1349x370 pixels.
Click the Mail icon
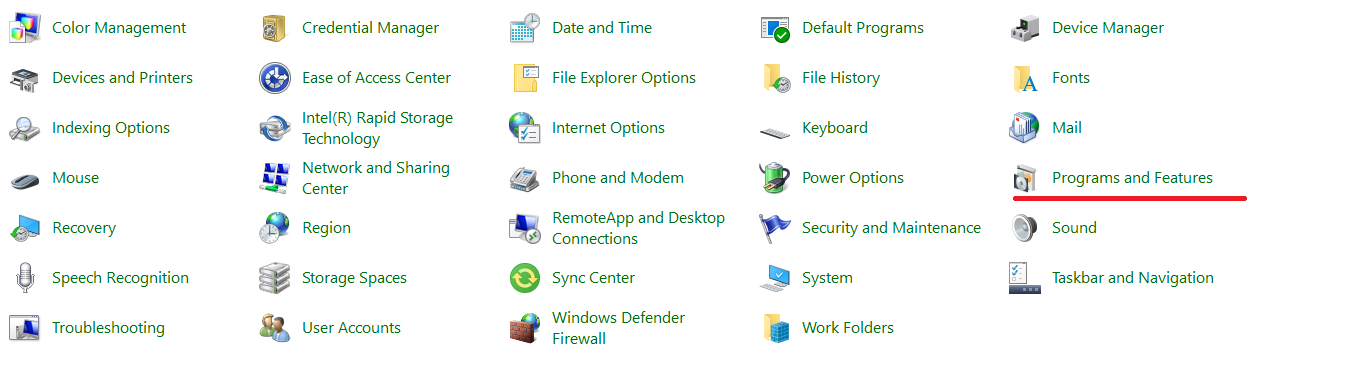point(1024,128)
